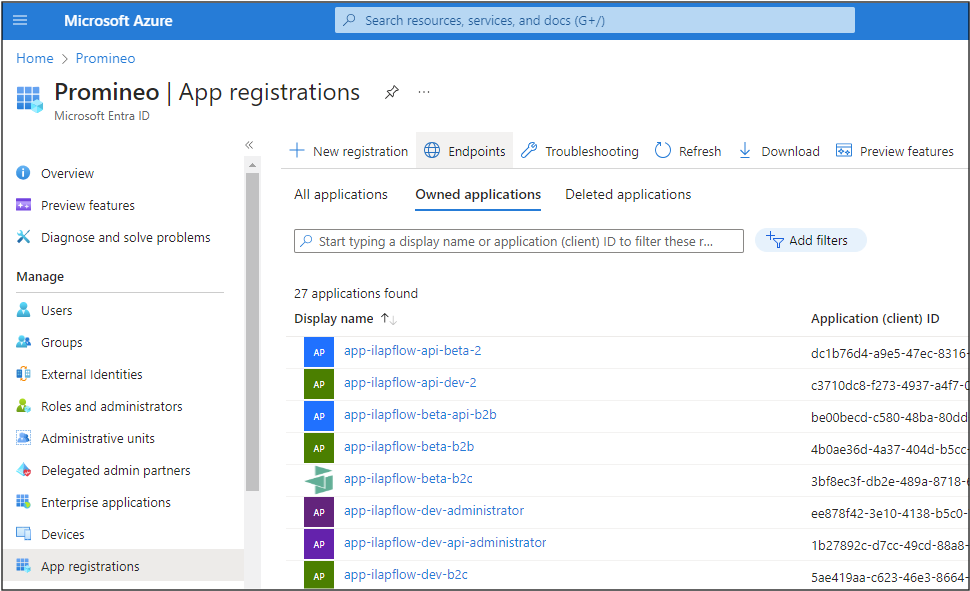Viewport: 970px width, 591px height.
Task: Open app-ilapflow-api-beta-2 registration
Action: [413, 350]
